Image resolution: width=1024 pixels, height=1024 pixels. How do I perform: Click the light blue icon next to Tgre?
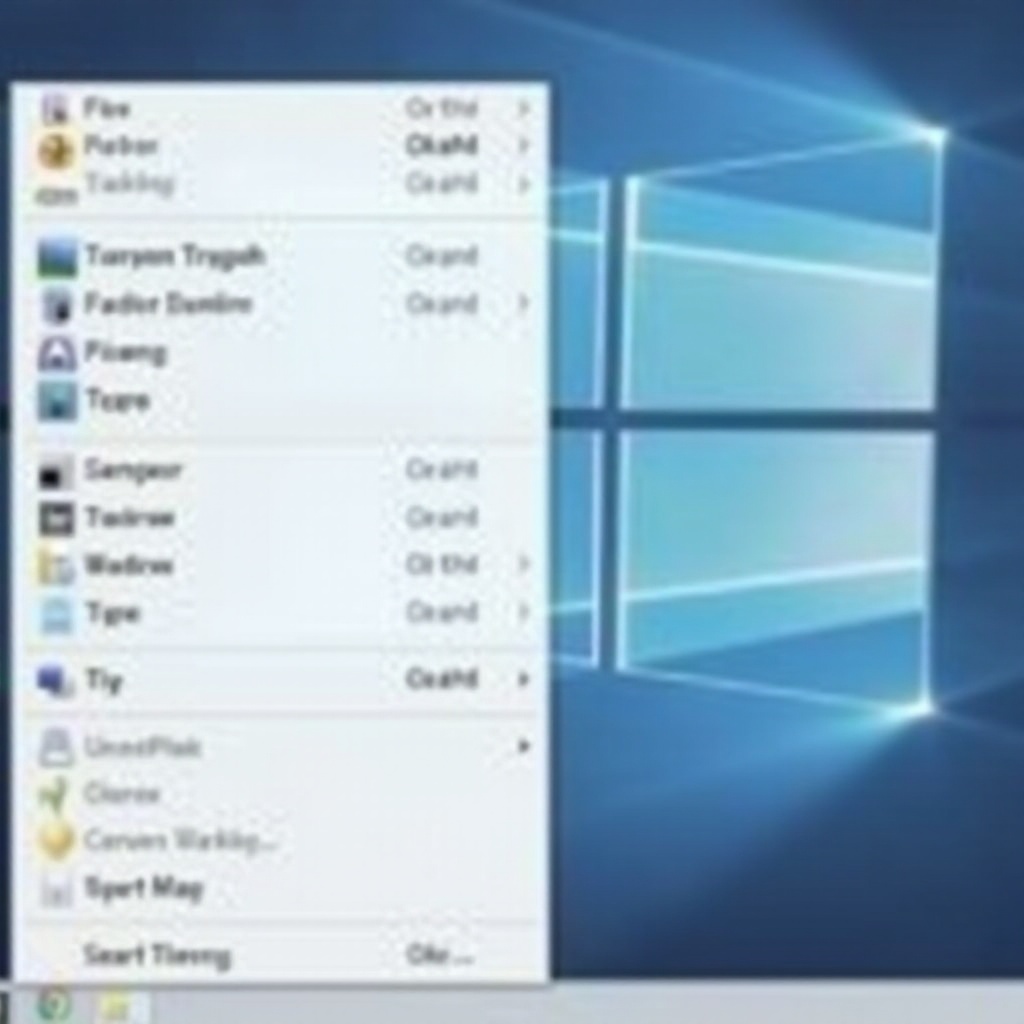[56, 615]
